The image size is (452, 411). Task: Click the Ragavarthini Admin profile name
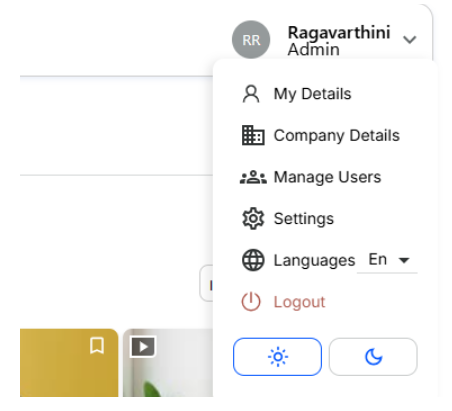[x=339, y=41]
